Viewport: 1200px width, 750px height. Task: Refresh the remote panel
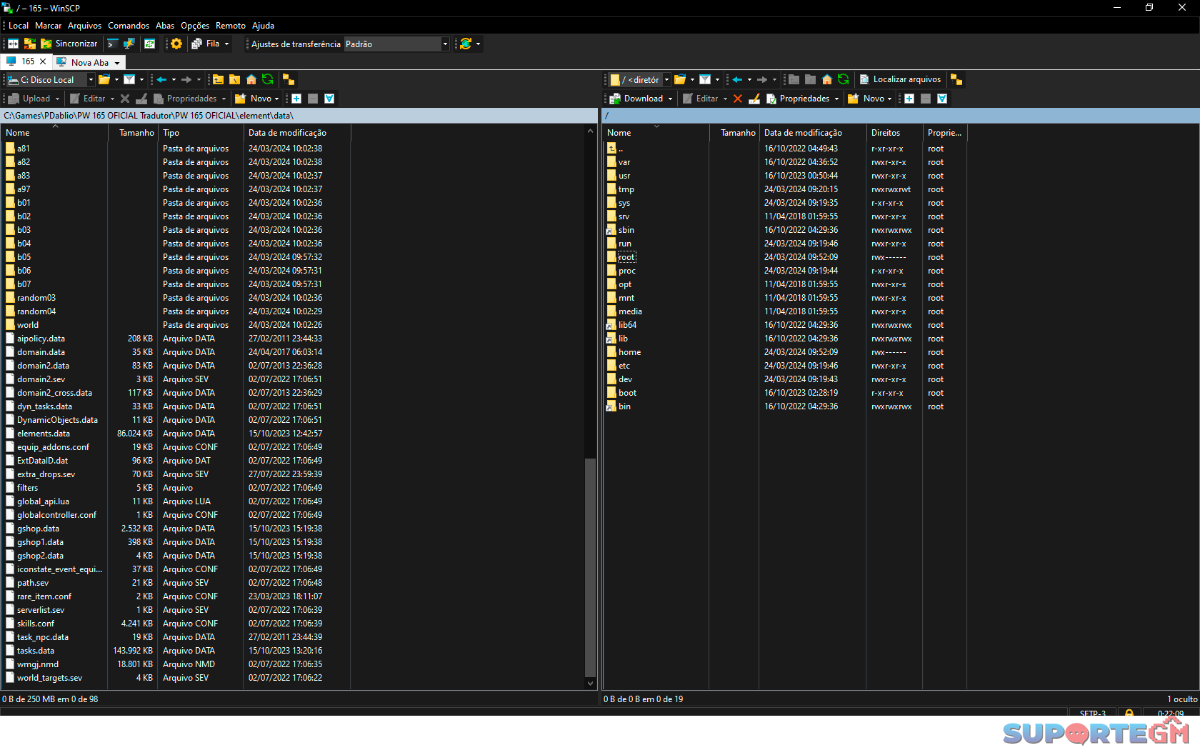point(843,80)
